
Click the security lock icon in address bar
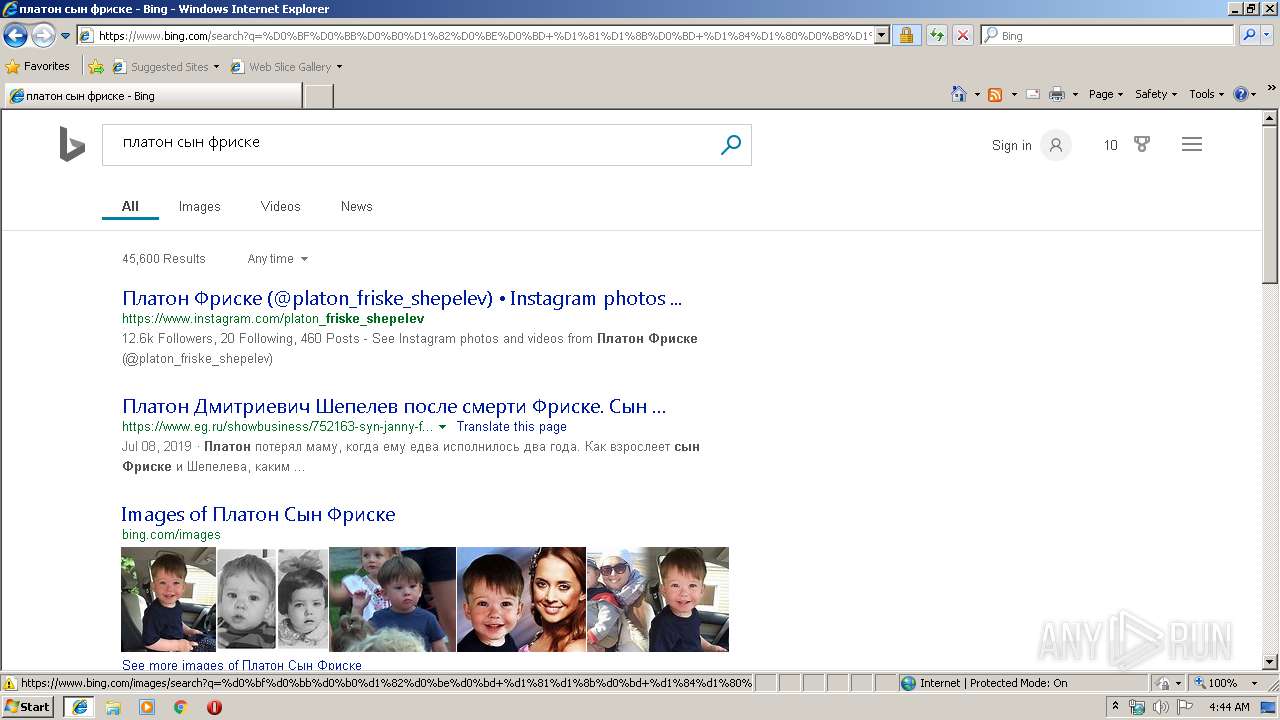tap(906, 35)
